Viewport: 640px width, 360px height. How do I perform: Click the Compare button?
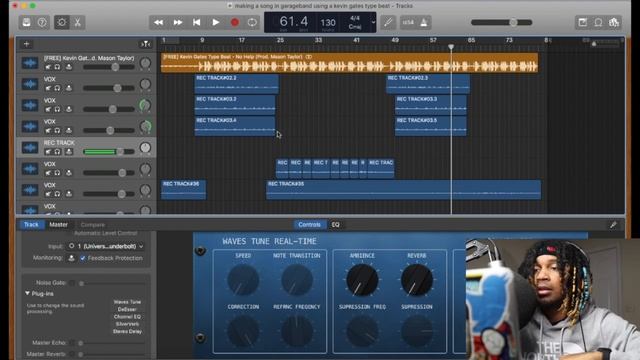pyautogui.click(x=93, y=225)
